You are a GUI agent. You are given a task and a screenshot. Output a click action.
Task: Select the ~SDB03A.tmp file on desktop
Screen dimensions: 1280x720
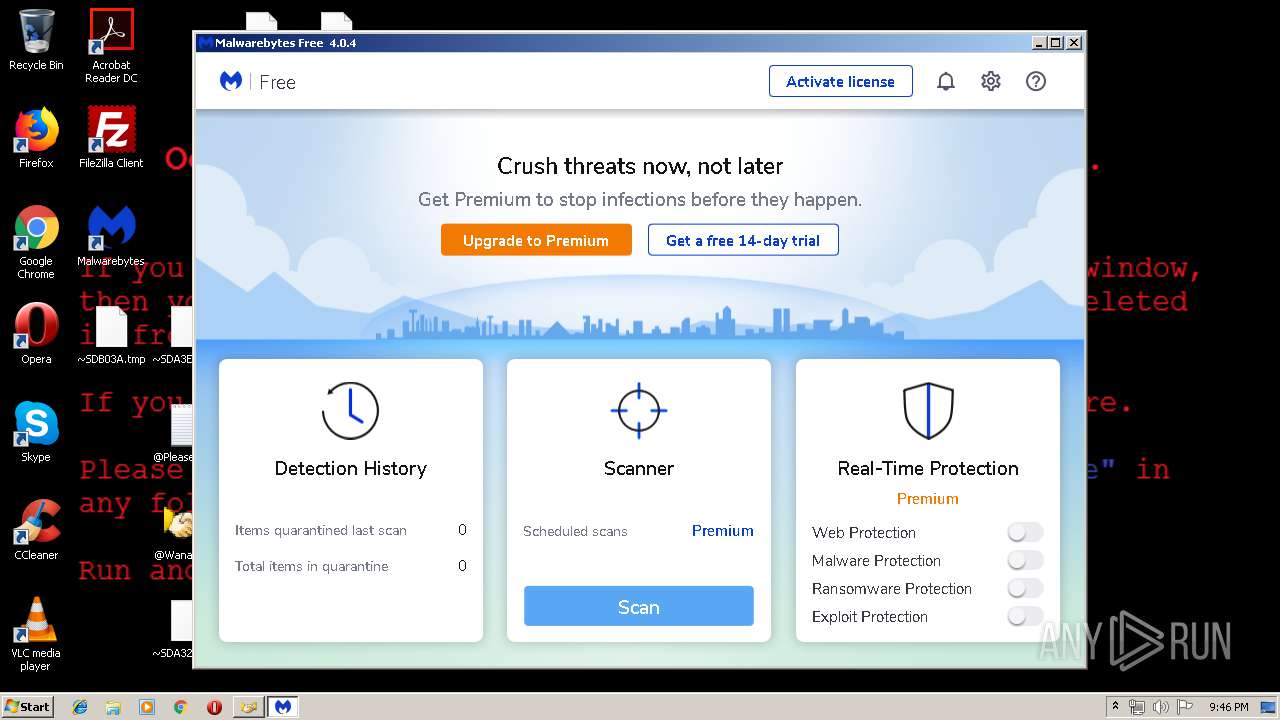[111, 334]
